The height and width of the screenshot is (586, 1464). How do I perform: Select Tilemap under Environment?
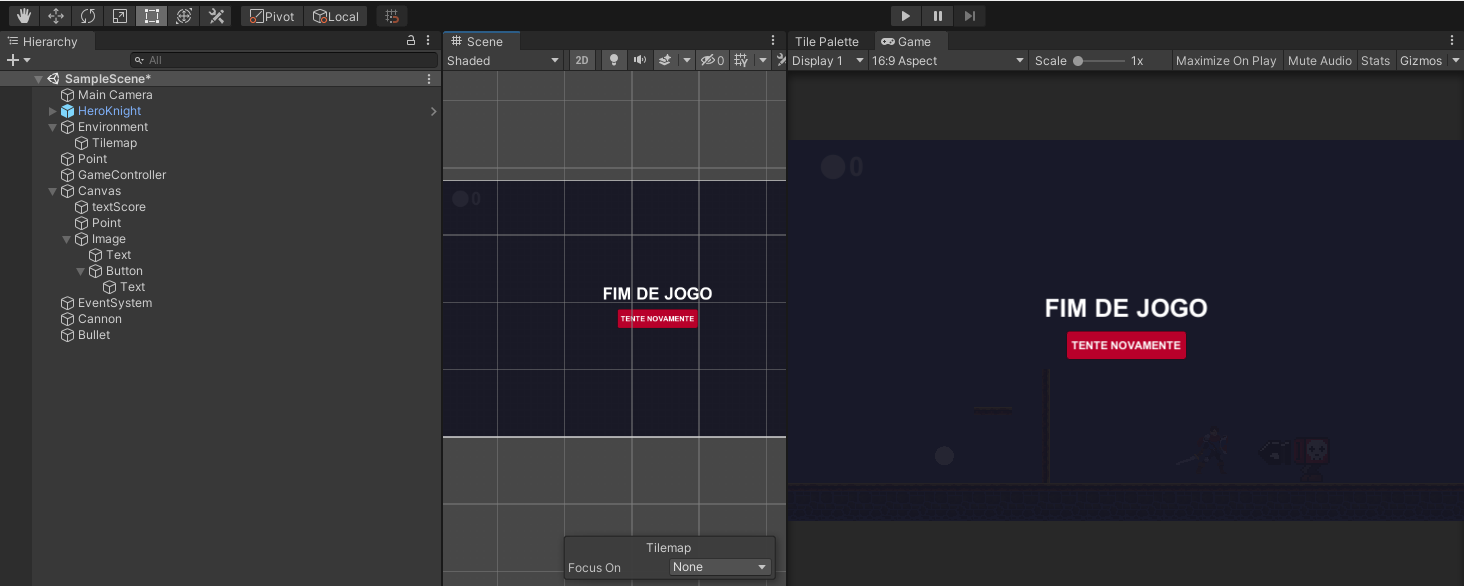[x=114, y=143]
